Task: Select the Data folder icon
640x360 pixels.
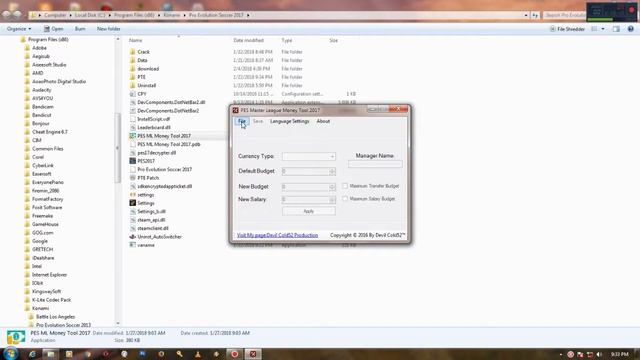Action: click(133, 60)
